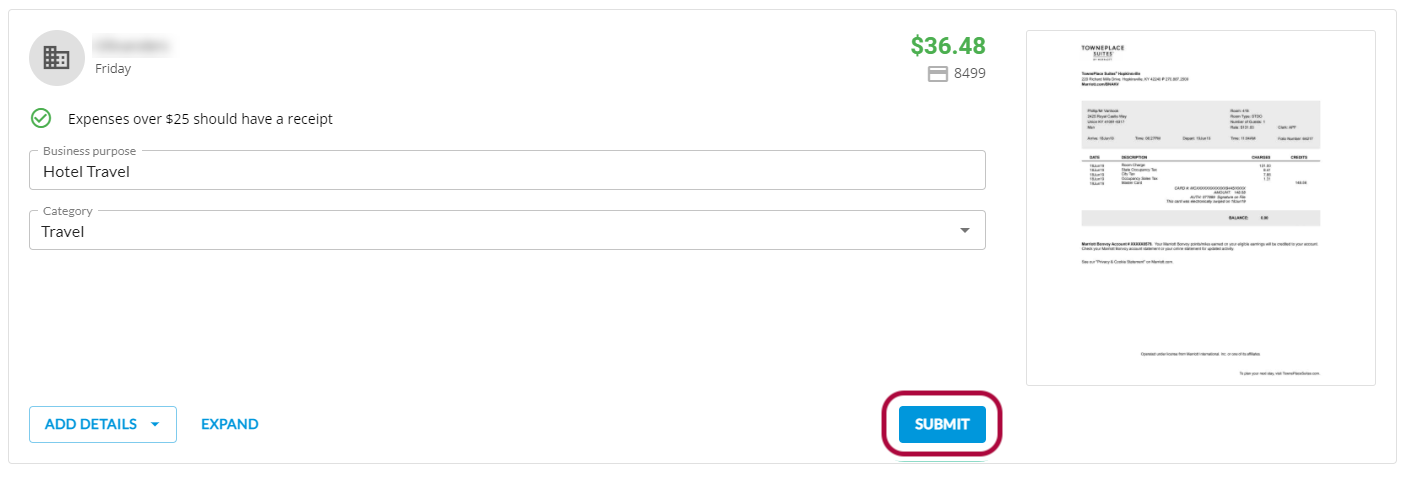Open the ADD DETAILS dropdown caret
The height and width of the screenshot is (478, 1407).
coord(155,424)
